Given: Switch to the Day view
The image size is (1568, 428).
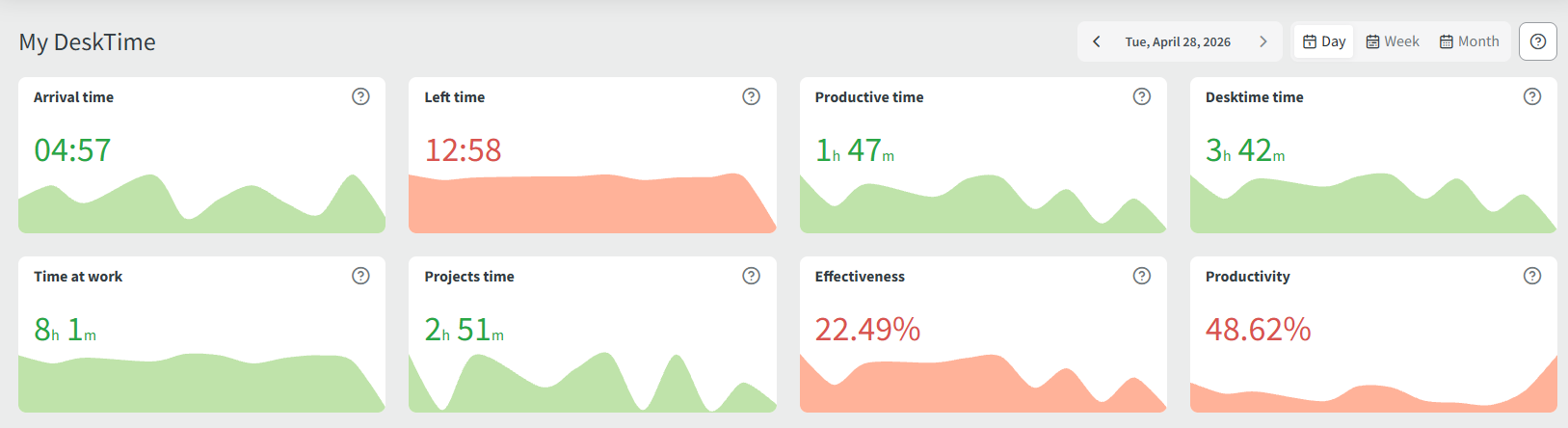Looking at the screenshot, I should click(1324, 41).
